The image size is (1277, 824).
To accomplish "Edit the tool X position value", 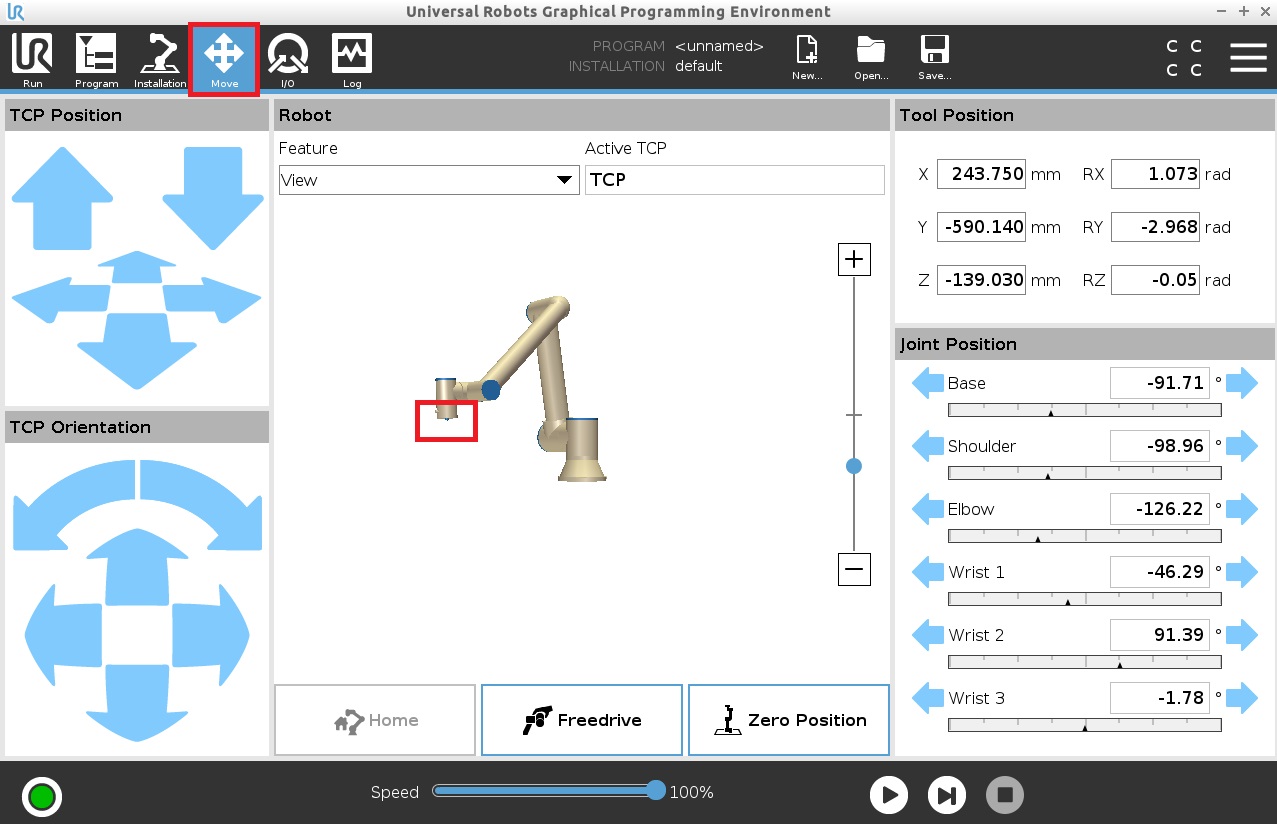I will [982, 174].
